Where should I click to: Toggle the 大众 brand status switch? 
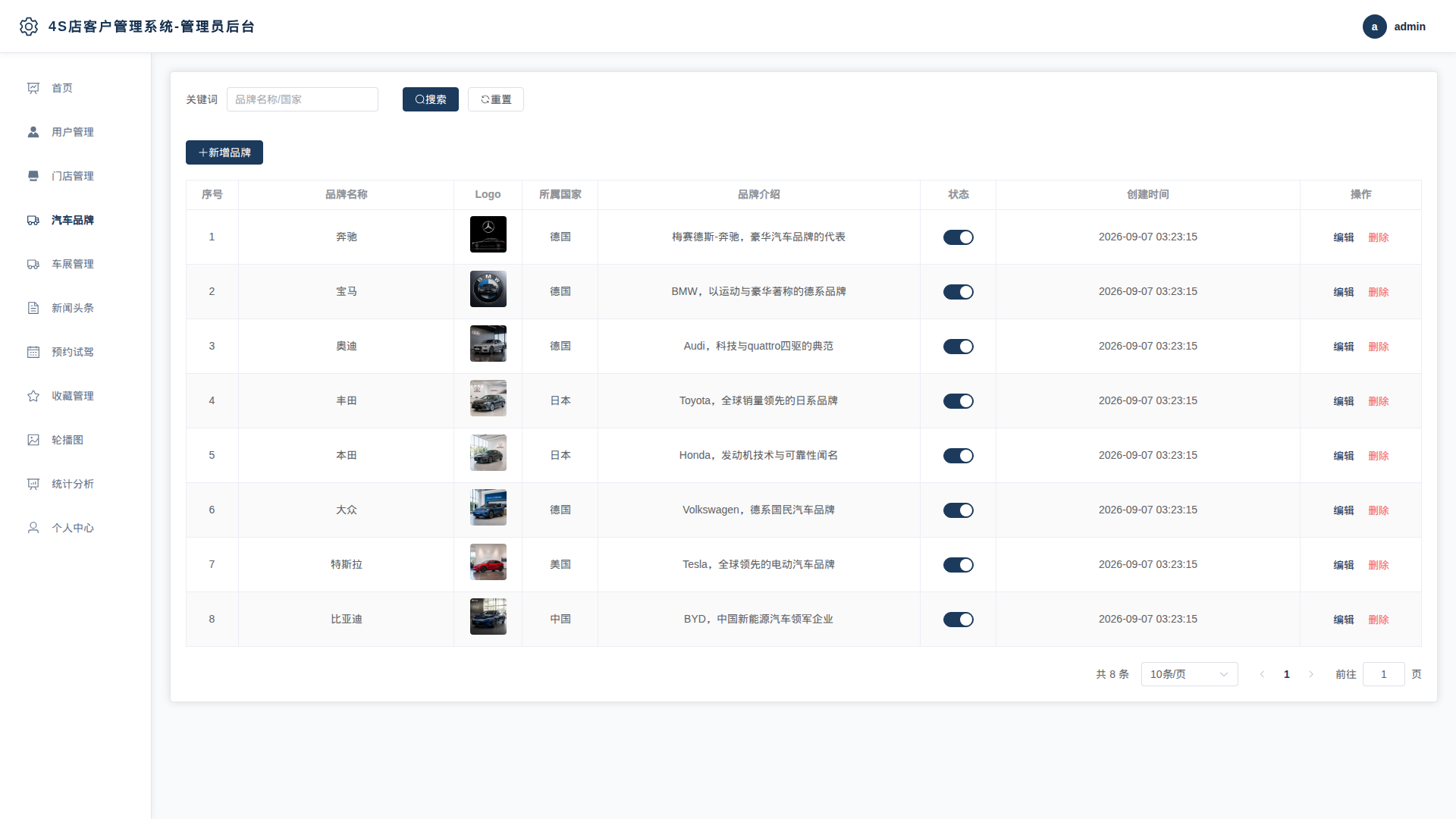coord(958,510)
